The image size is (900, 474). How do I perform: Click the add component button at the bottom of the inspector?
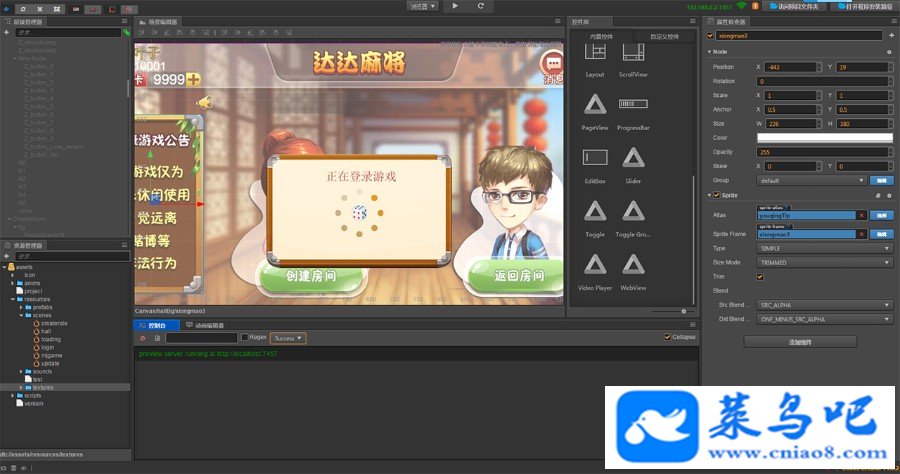point(800,342)
